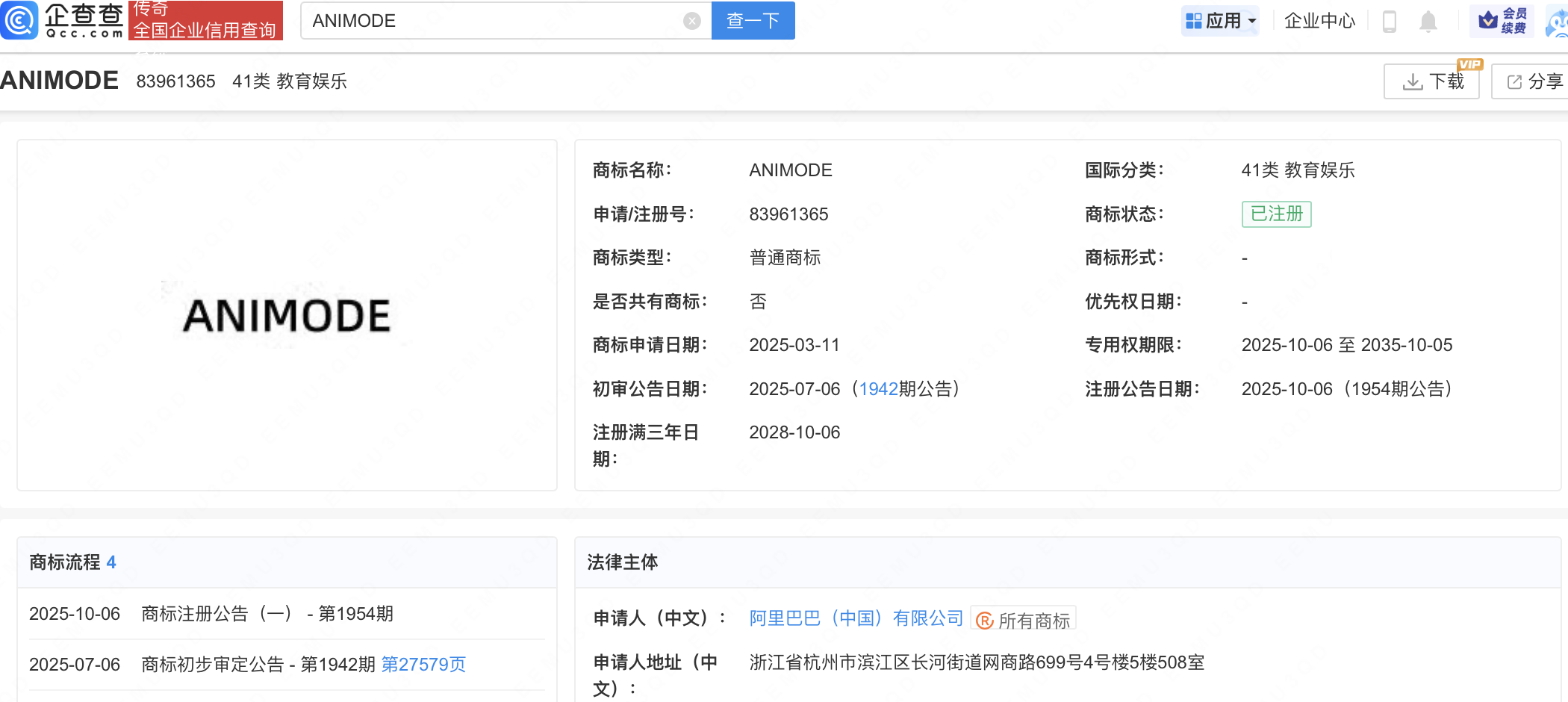Click the 已注册 status badge
The image size is (1568, 702).
[1276, 214]
